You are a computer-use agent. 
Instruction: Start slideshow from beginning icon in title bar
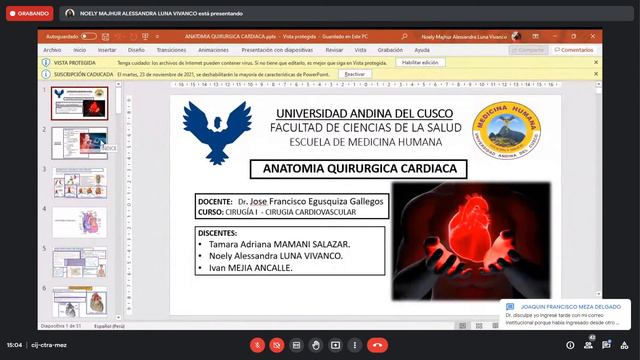pos(145,37)
